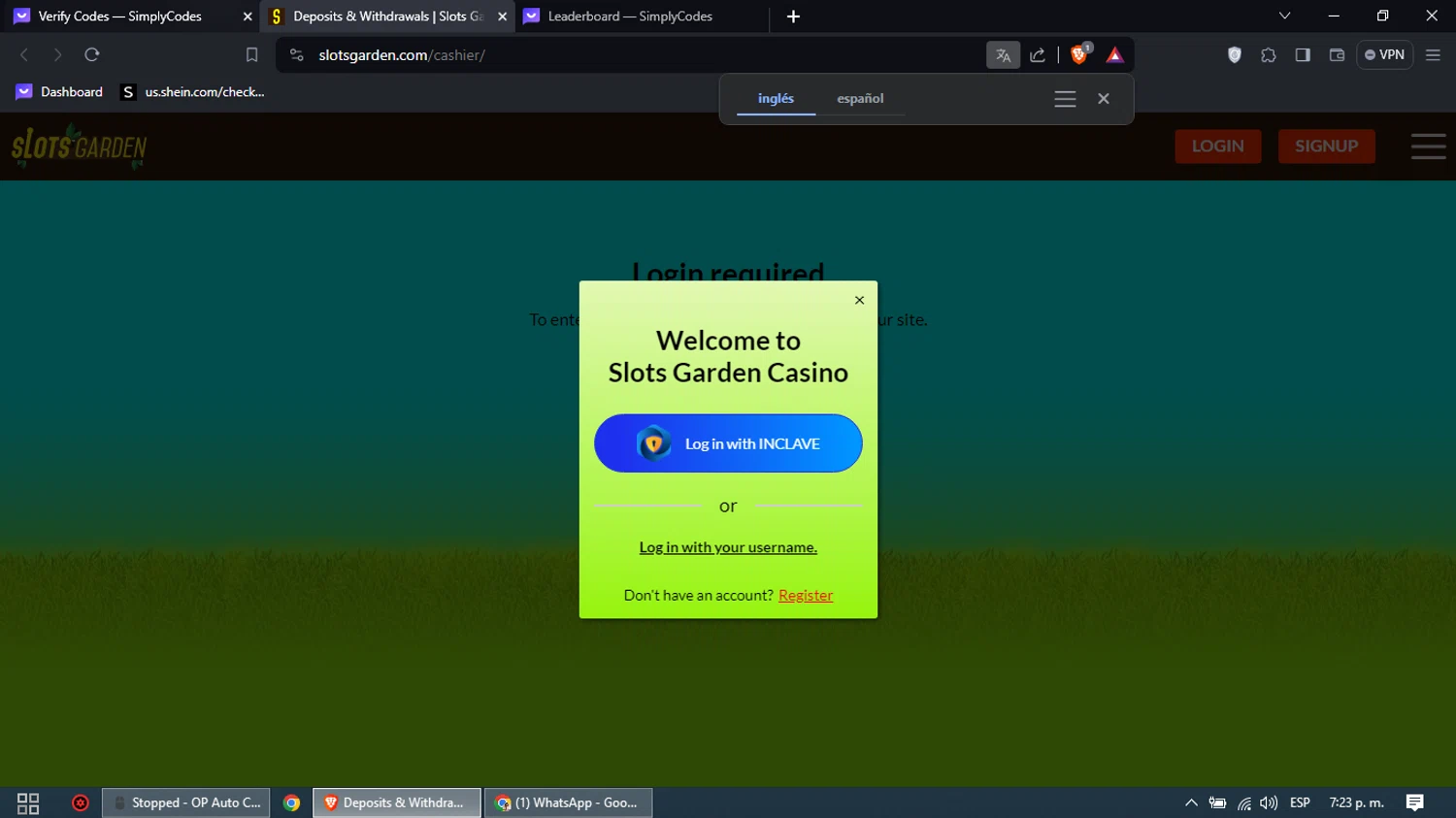Click the Brave Rewards triangle icon

pos(1114,55)
